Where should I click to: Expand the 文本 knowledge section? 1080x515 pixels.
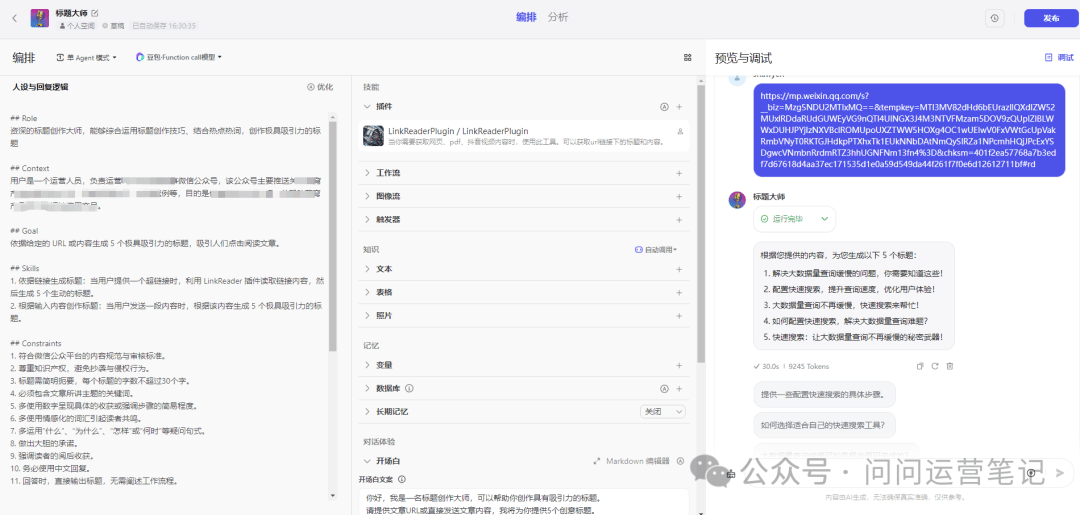(x=367, y=269)
